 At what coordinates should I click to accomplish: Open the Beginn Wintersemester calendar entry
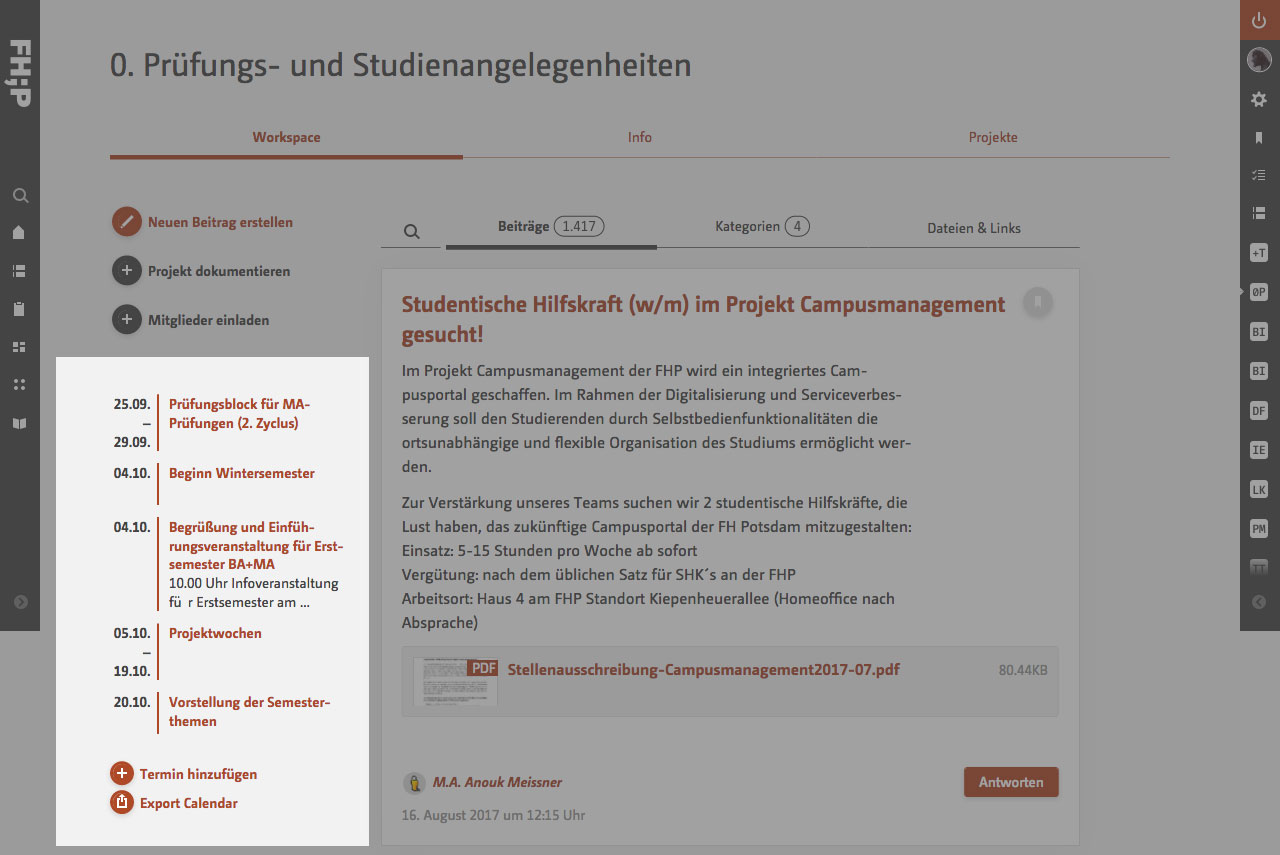(x=242, y=473)
